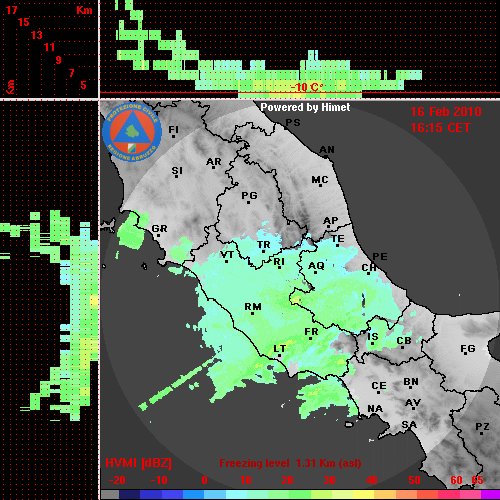
Task: Select the AQ city marker
Action: tap(316, 267)
